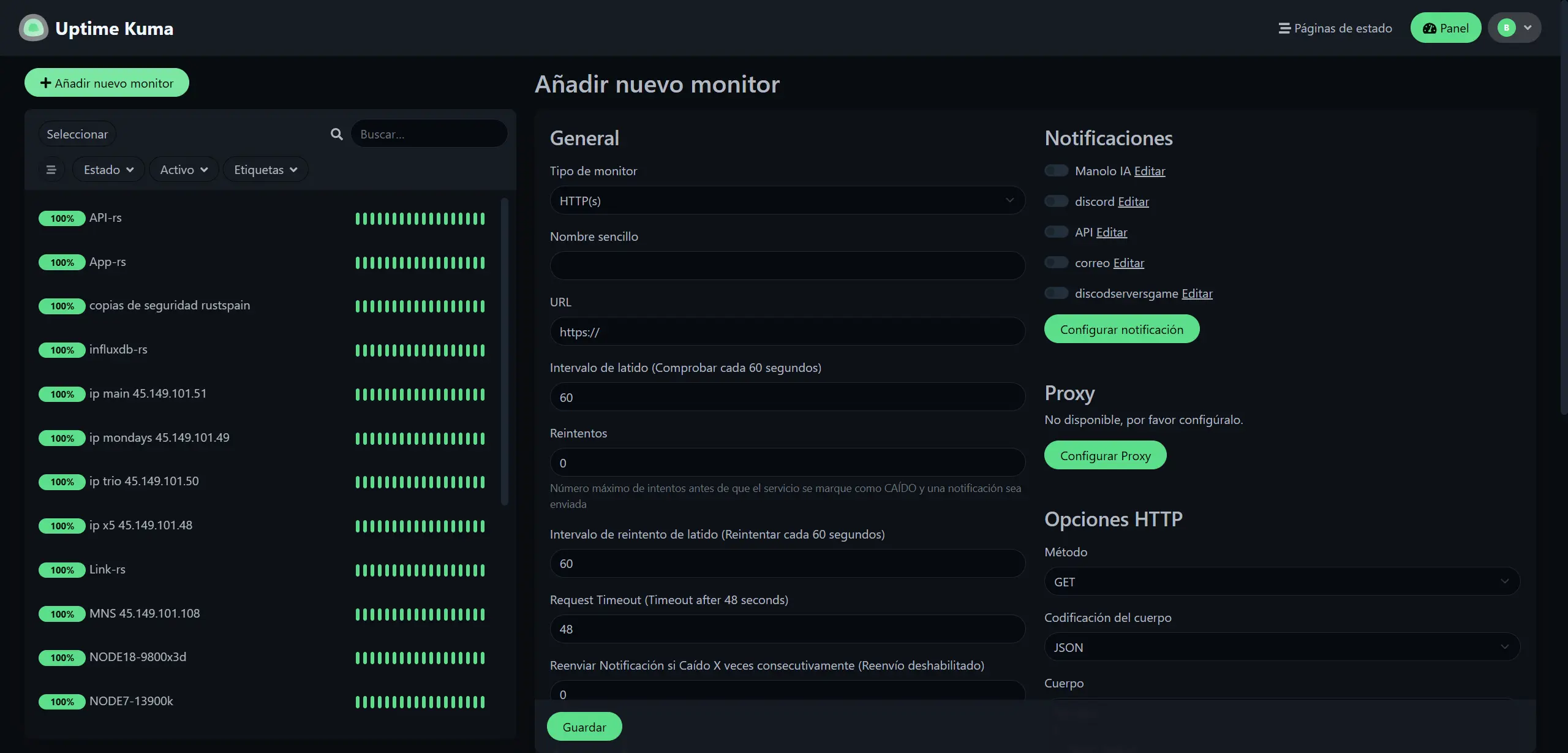Focus the Request Timeout 48 field
The height and width of the screenshot is (753, 1568).
[x=788, y=629]
